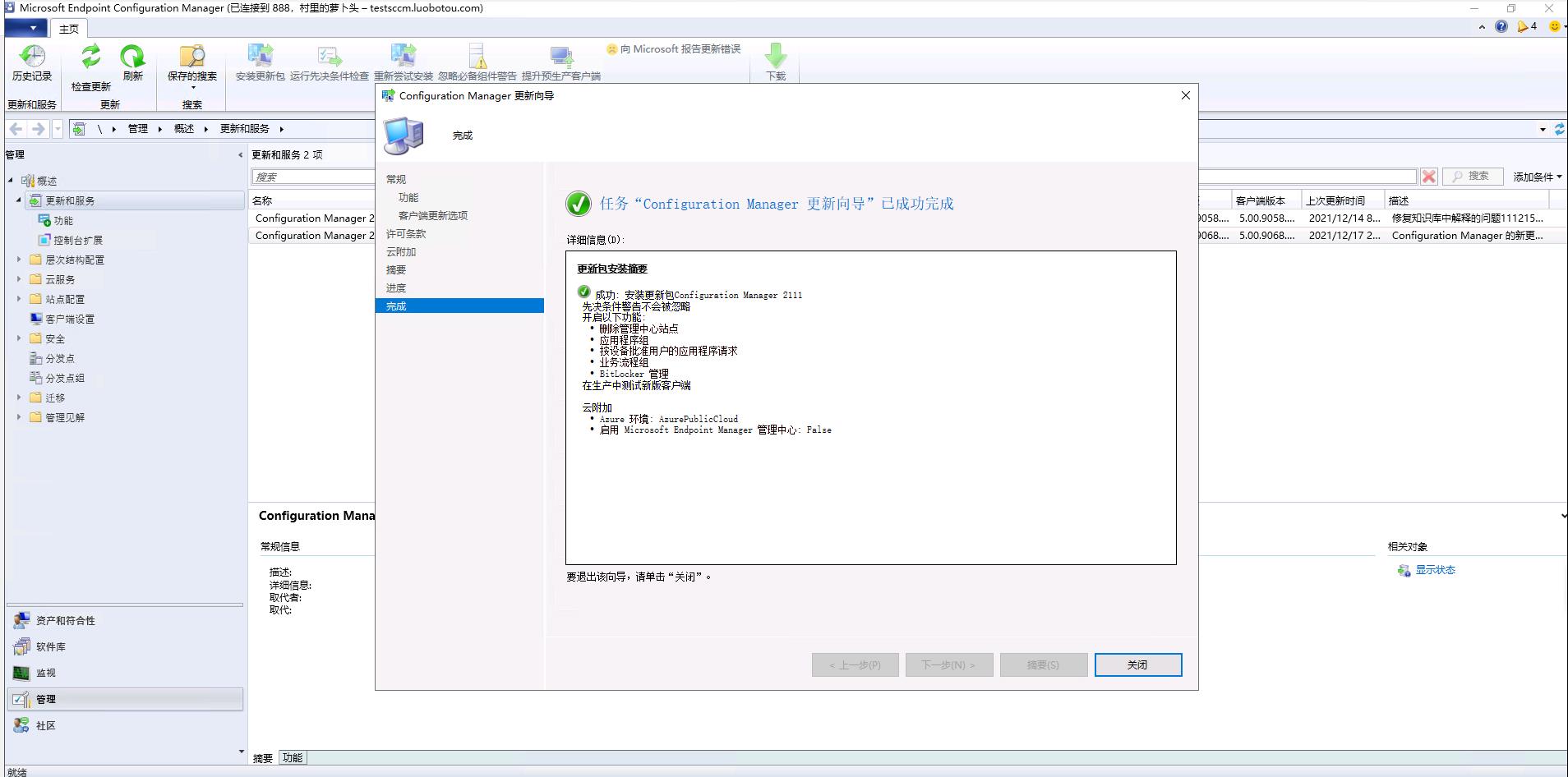Image resolution: width=1568 pixels, height=777 pixels.
Task: Select the 客户端更新选项 wizard step
Action: [x=433, y=215]
